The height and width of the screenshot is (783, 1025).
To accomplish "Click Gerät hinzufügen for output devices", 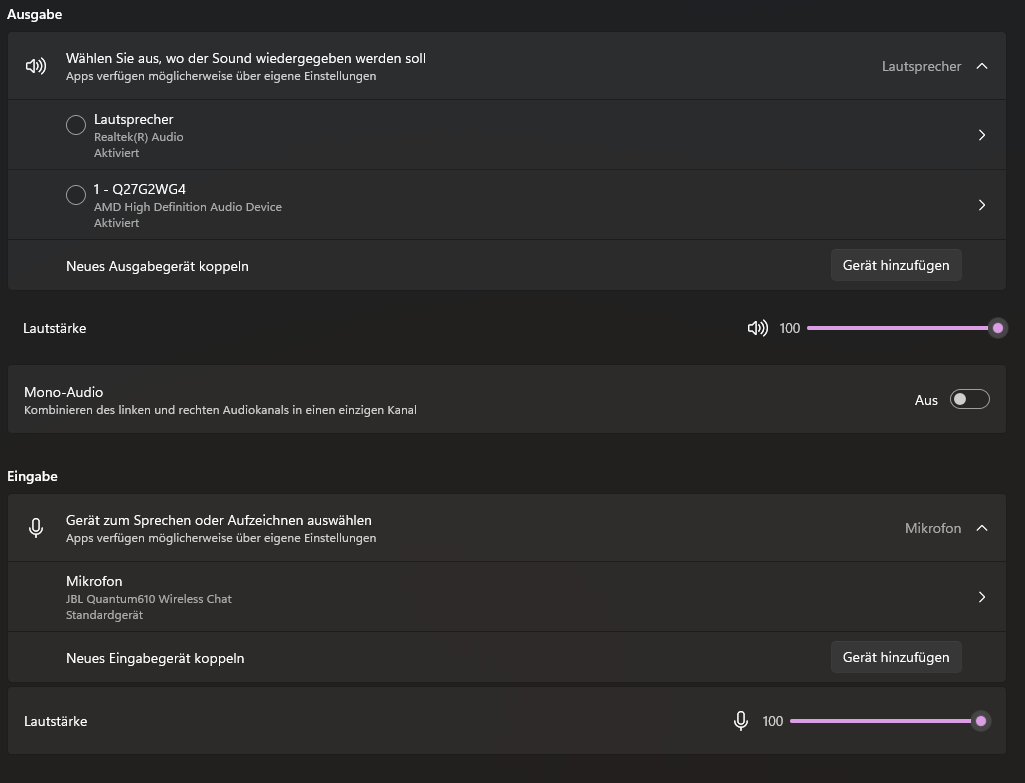I will click(x=895, y=266).
